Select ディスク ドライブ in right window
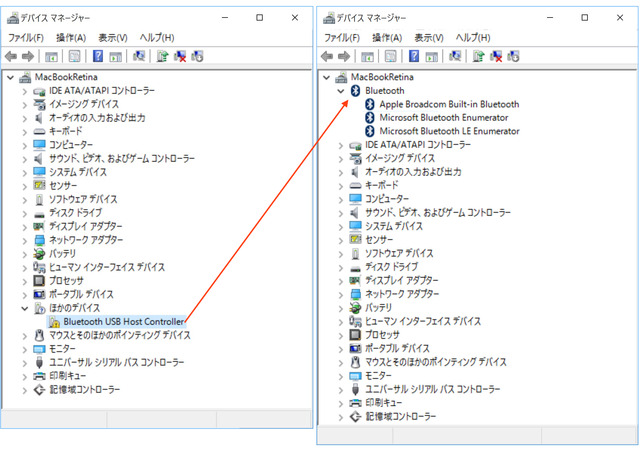This screenshot has width=640, height=453. click(x=391, y=267)
